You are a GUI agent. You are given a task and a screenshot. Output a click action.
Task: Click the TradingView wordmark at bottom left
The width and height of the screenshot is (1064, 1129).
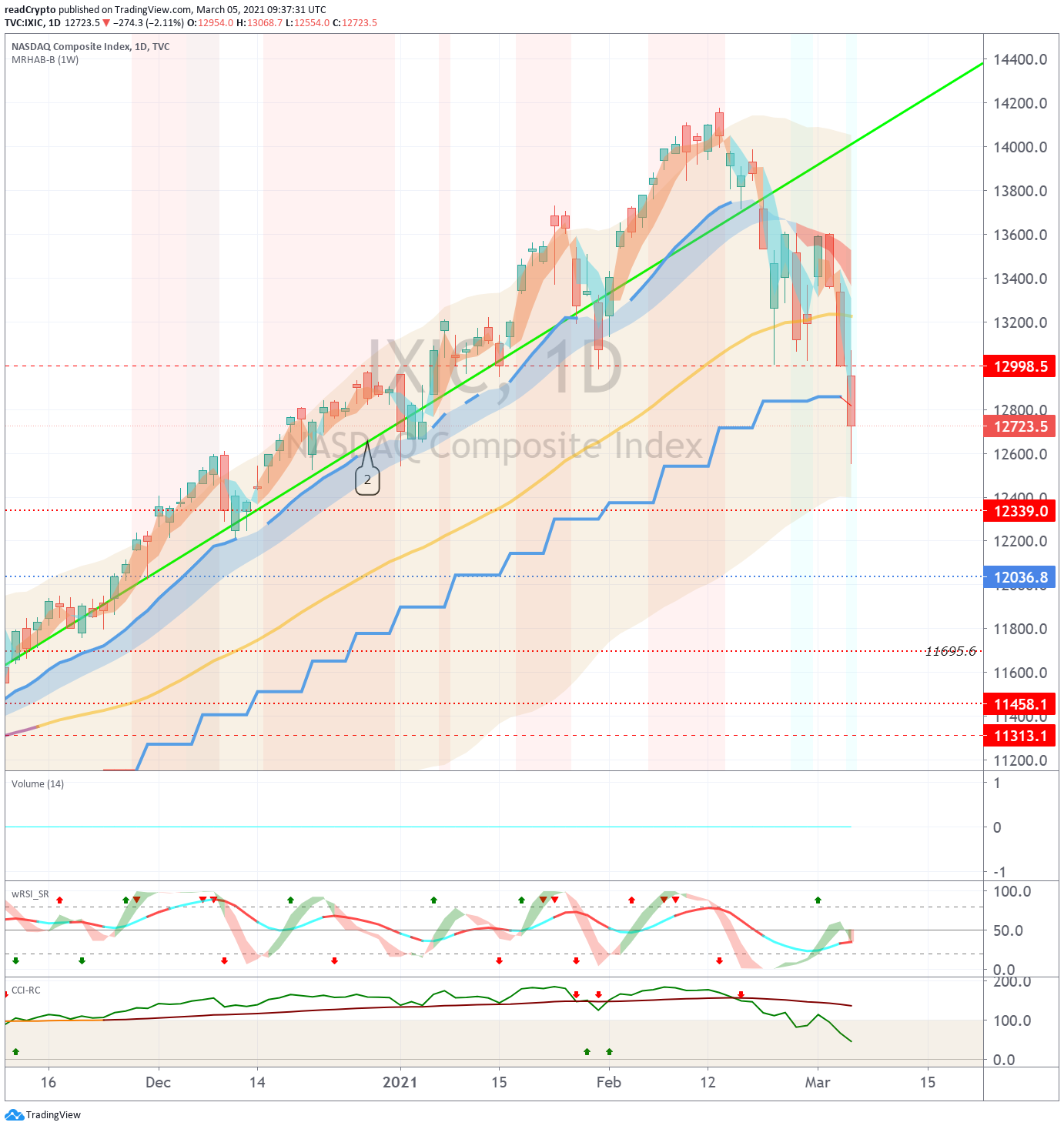pyautogui.click(x=53, y=1115)
